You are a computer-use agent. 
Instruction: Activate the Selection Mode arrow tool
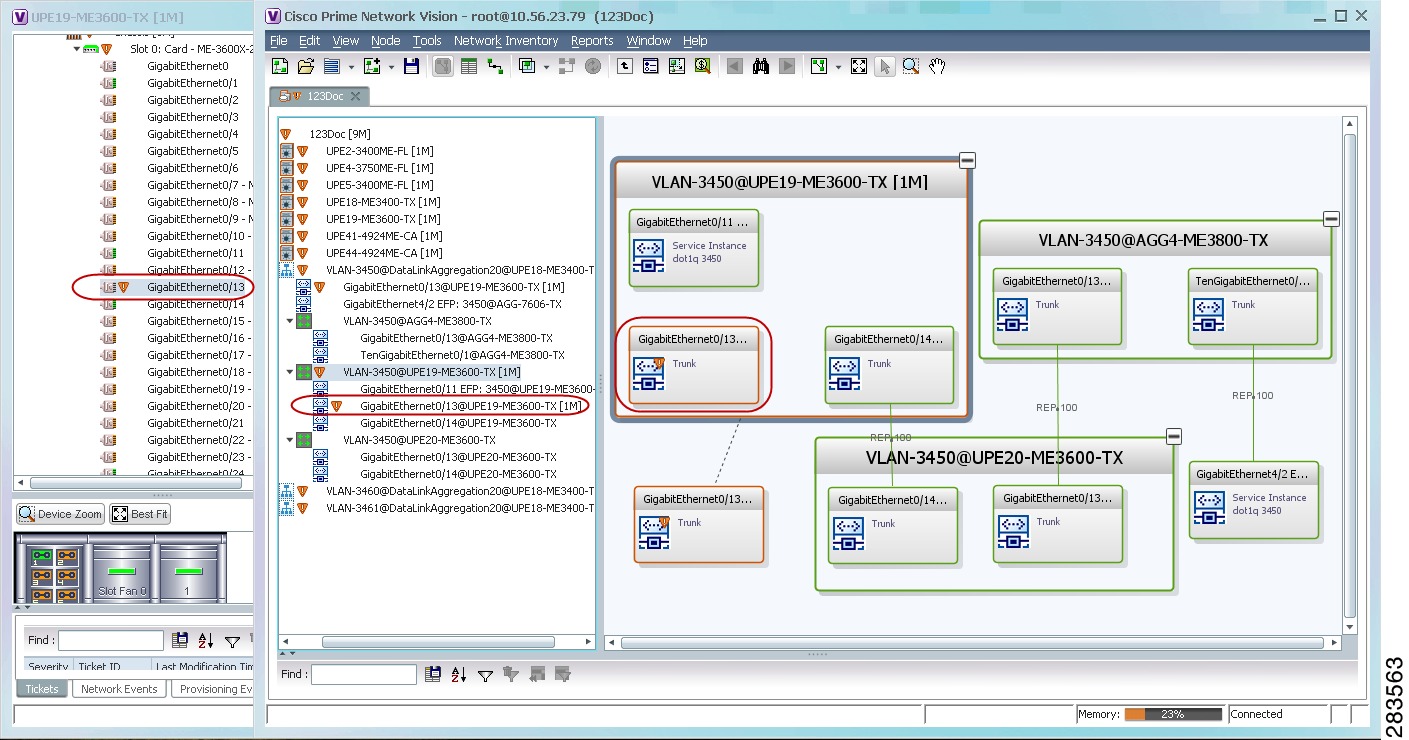point(884,66)
